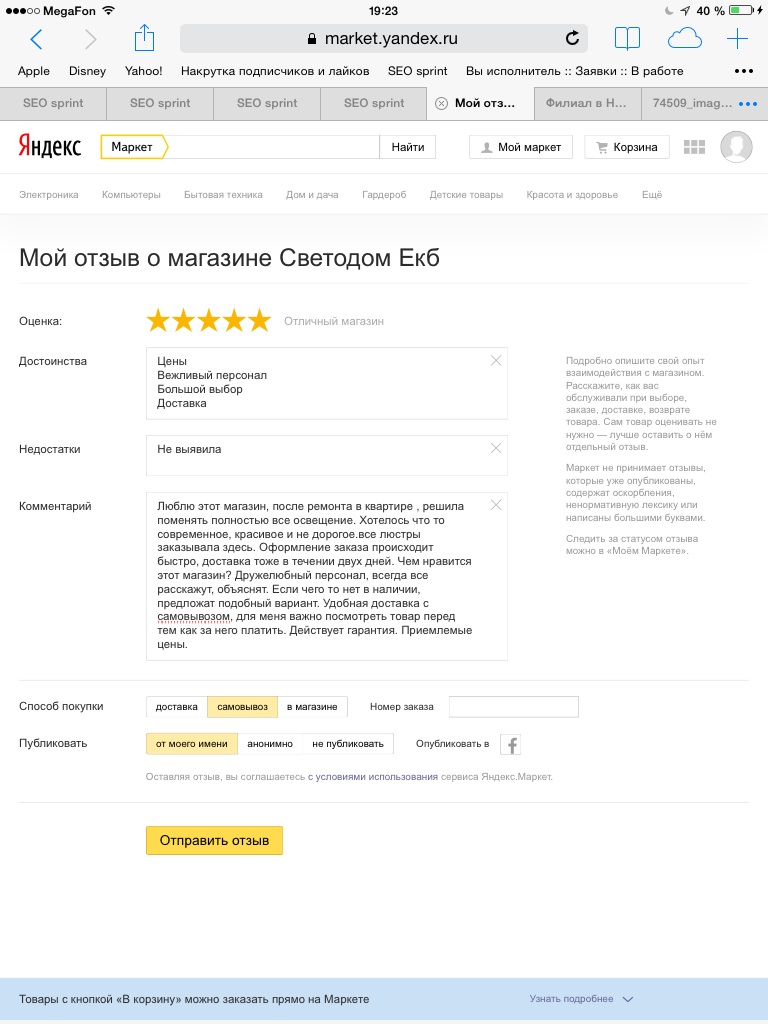This screenshot has height=1024, width=768.
Task: Click the Номер заказа input field
Action: (513, 707)
